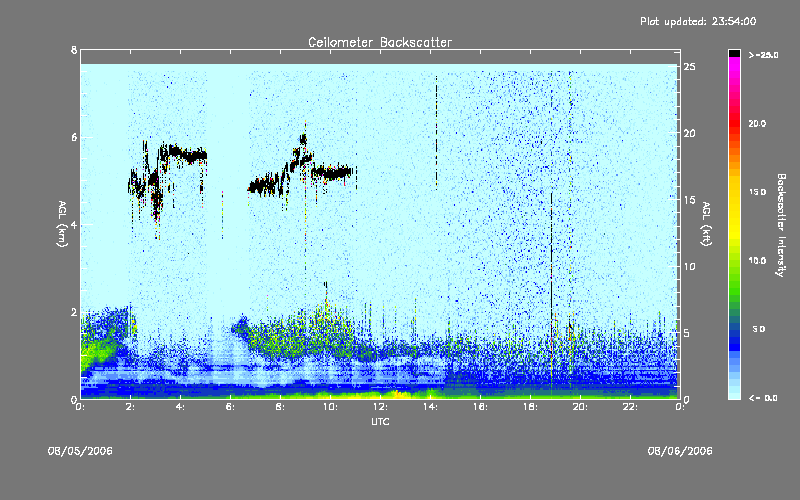The height and width of the screenshot is (500, 800).
Task: Click the "15" tick on kft axis
Action: 689,200
